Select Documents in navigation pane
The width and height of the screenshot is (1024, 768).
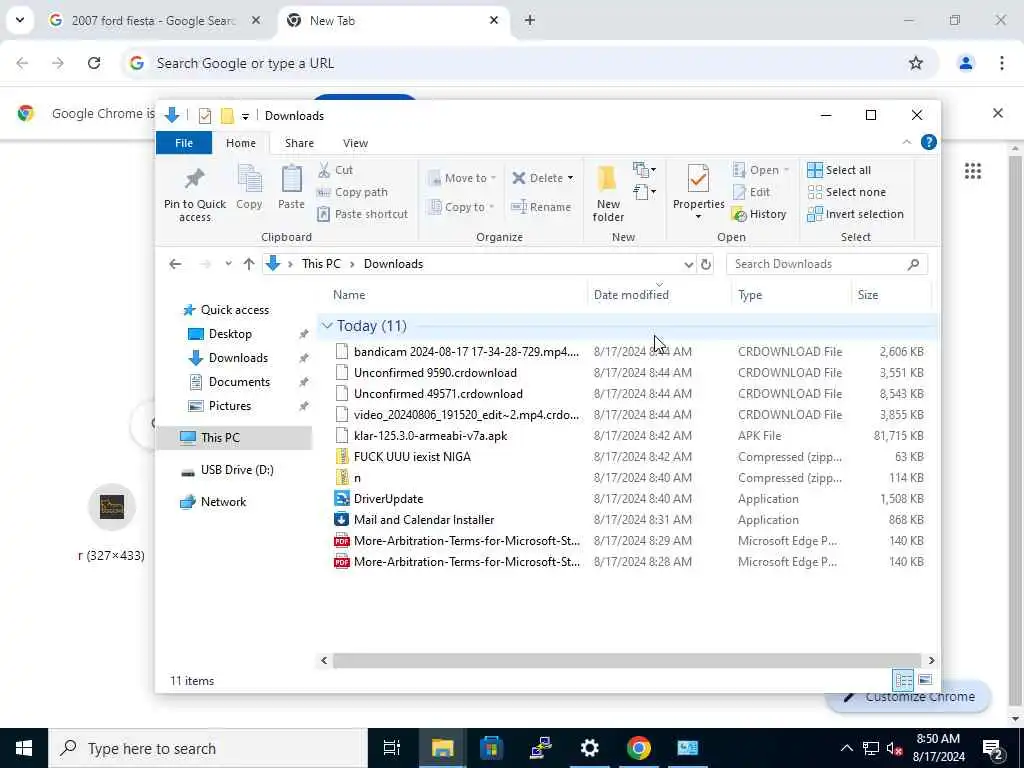[x=239, y=382]
